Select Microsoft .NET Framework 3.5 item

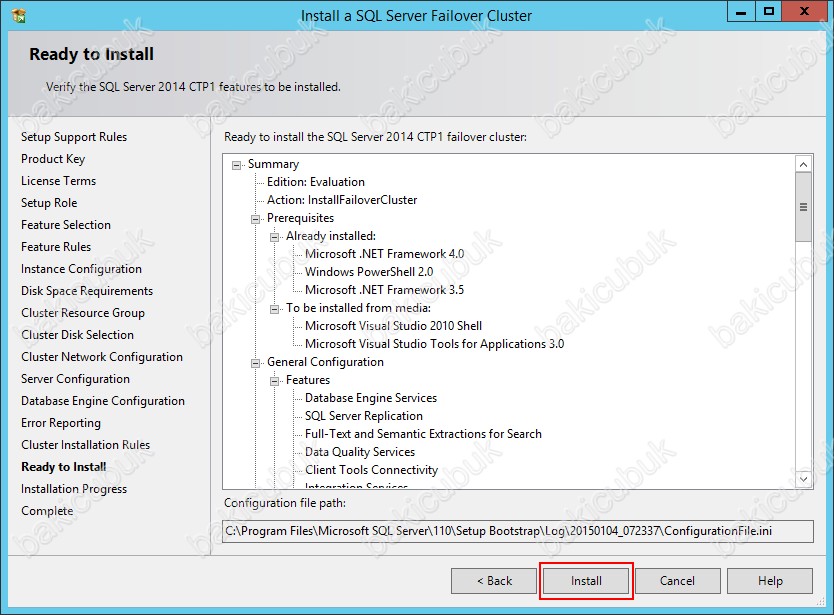point(385,290)
